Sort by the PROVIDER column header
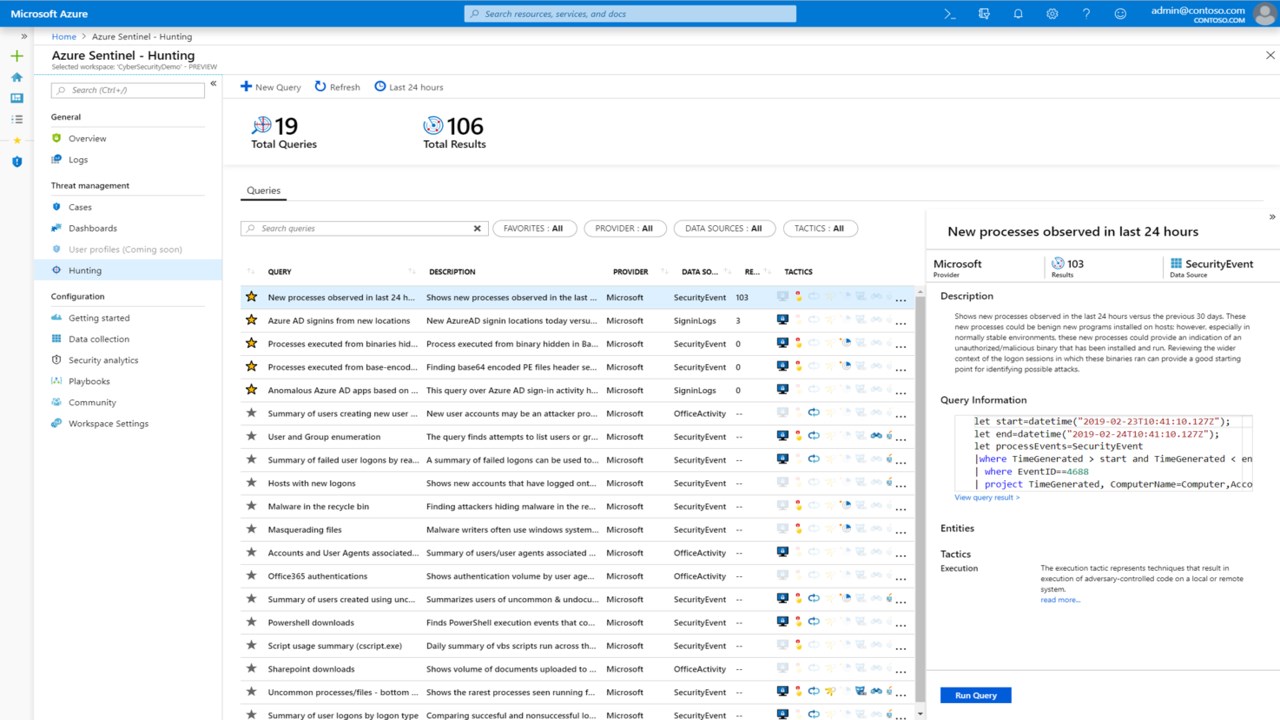 click(631, 272)
